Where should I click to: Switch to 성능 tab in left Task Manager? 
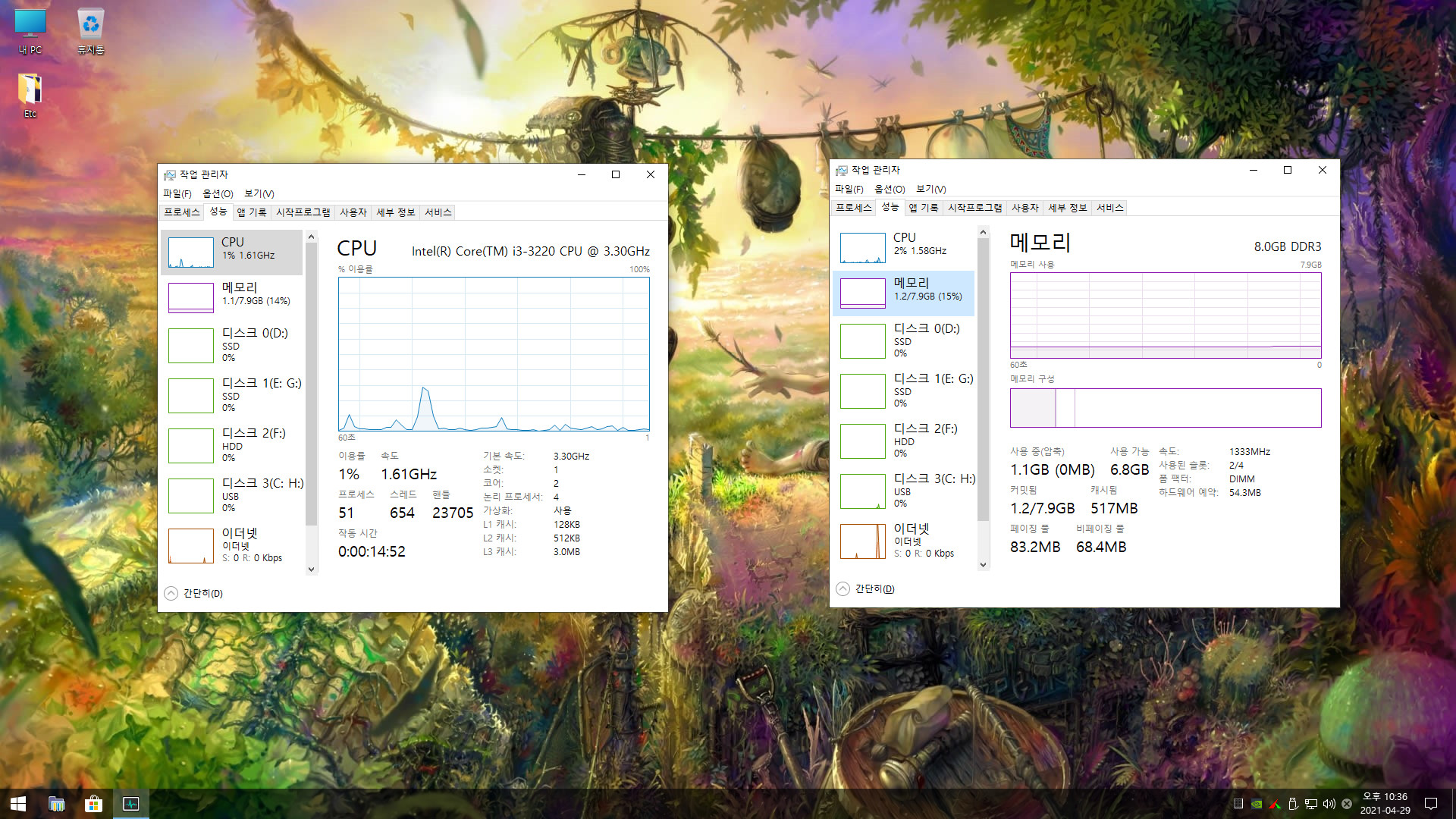coord(218,212)
